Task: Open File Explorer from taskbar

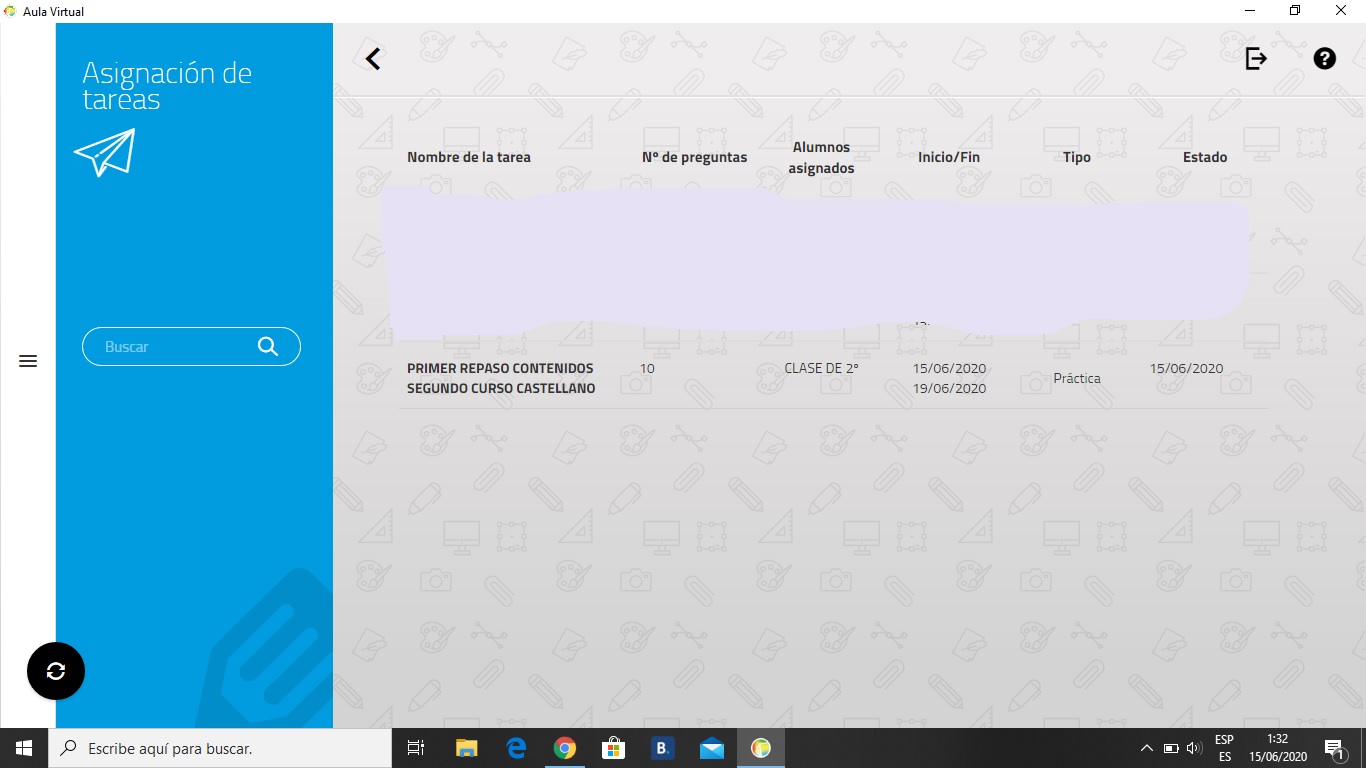Action: [x=467, y=748]
